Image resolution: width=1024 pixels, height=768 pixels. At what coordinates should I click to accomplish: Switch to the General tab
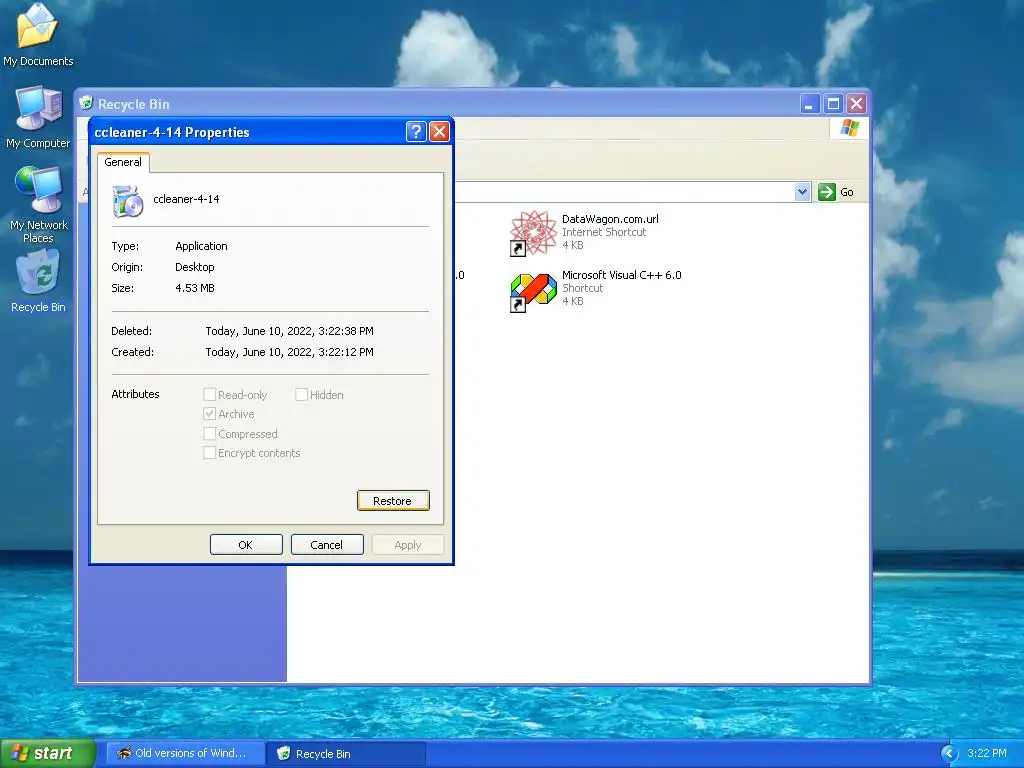click(x=123, y=162)
